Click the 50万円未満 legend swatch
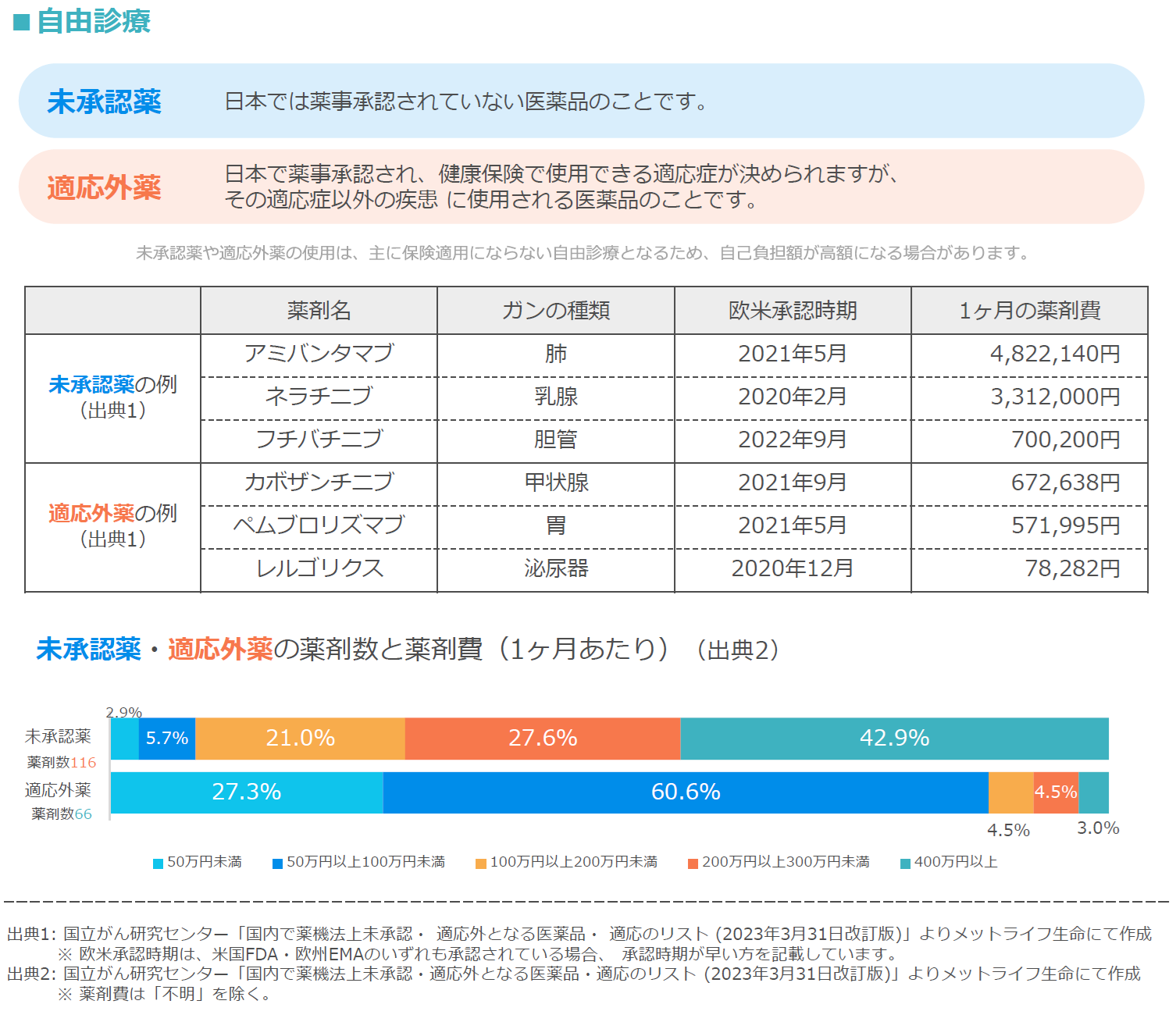The image size is (1176, 1022). (x=158, y=864)
